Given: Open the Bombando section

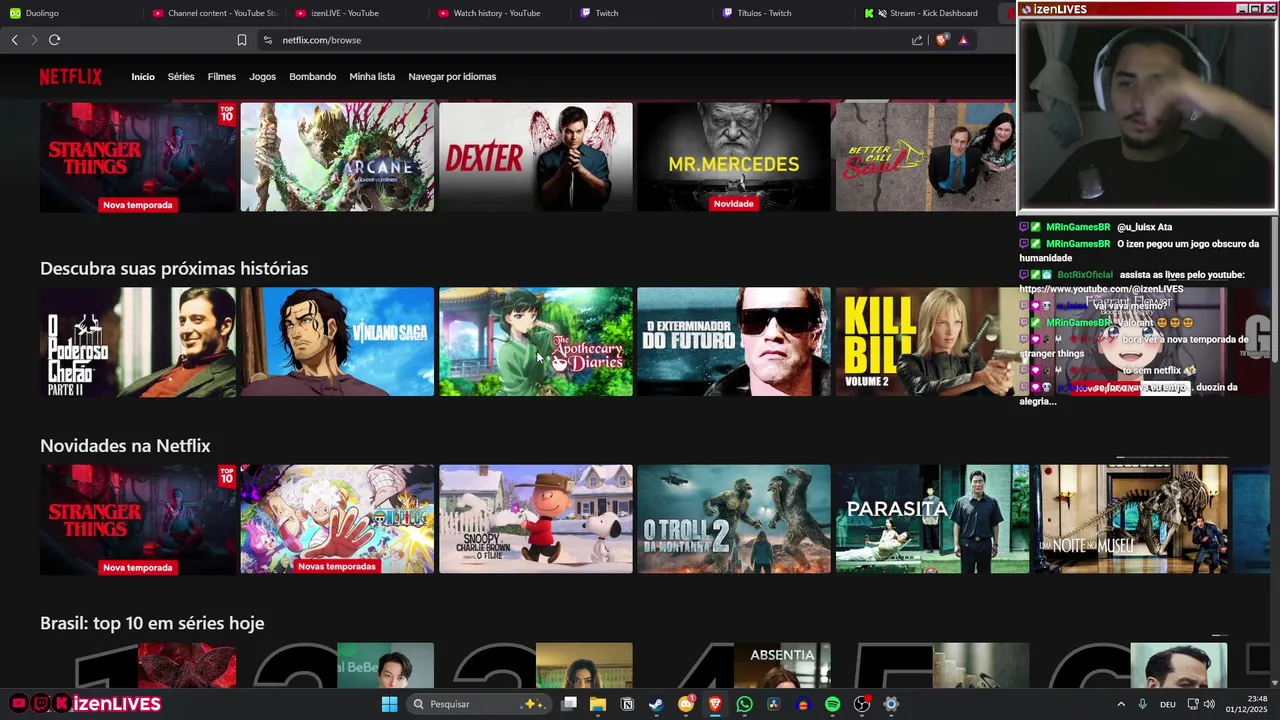Looking at the screenshot, I should (313, 77).
